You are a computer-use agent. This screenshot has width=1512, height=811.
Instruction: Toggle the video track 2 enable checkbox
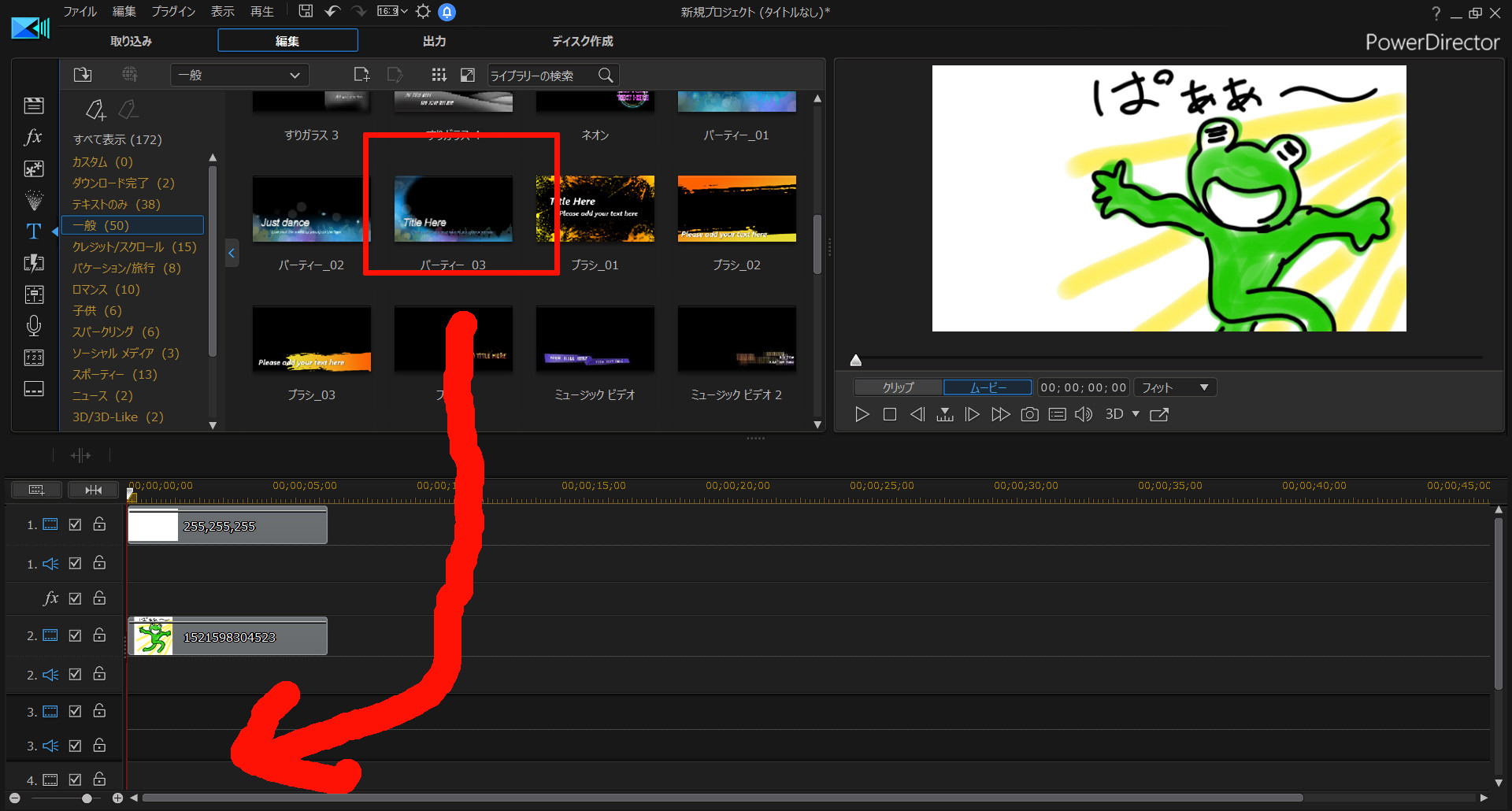tap(75, 635)
